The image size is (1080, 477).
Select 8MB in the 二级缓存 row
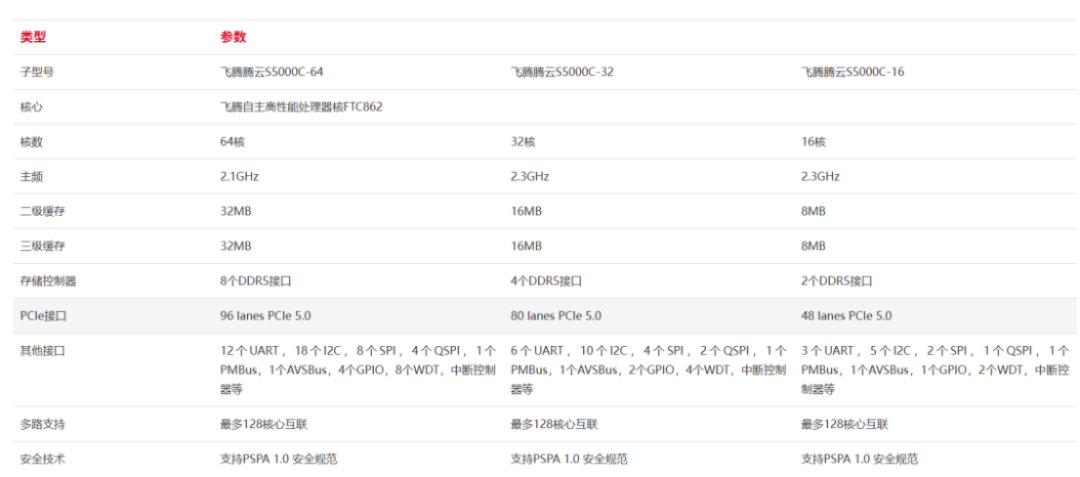pos(813,211)
